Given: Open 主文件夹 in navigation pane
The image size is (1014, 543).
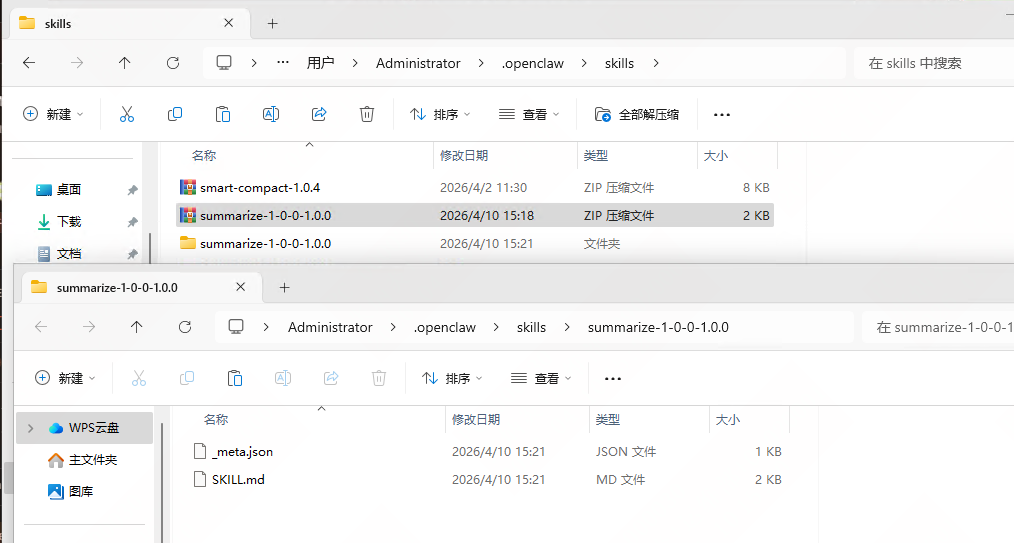Looking at the screenshot, I should [x=92, y=460].
